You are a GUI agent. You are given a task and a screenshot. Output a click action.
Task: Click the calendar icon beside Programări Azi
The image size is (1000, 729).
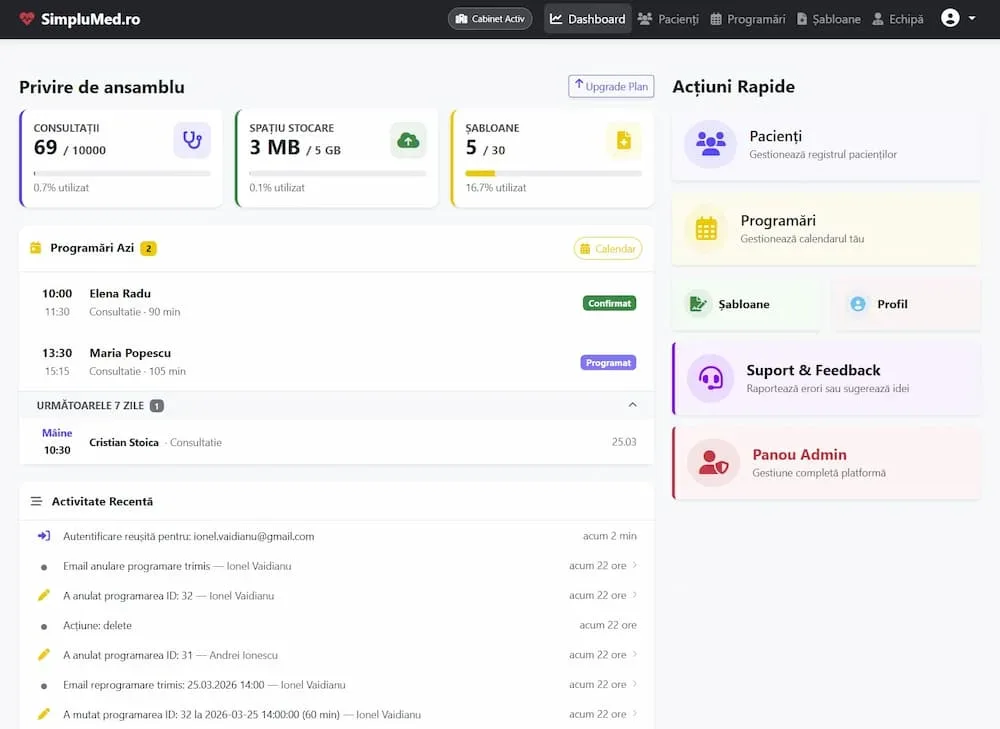[36, 247]
